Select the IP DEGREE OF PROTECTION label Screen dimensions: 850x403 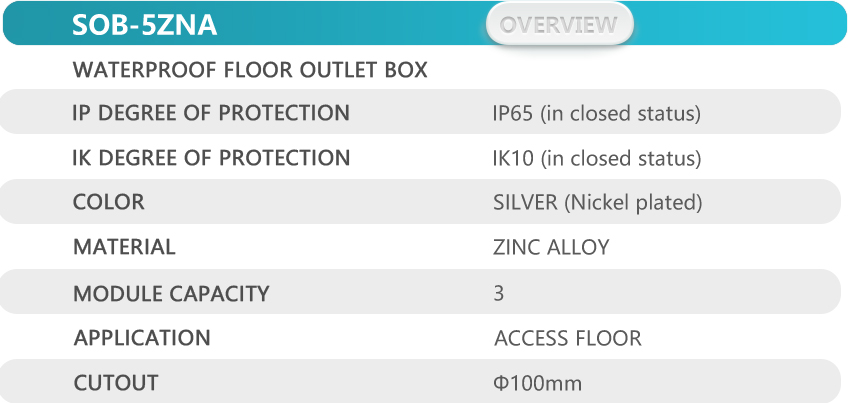click(211, 113)
